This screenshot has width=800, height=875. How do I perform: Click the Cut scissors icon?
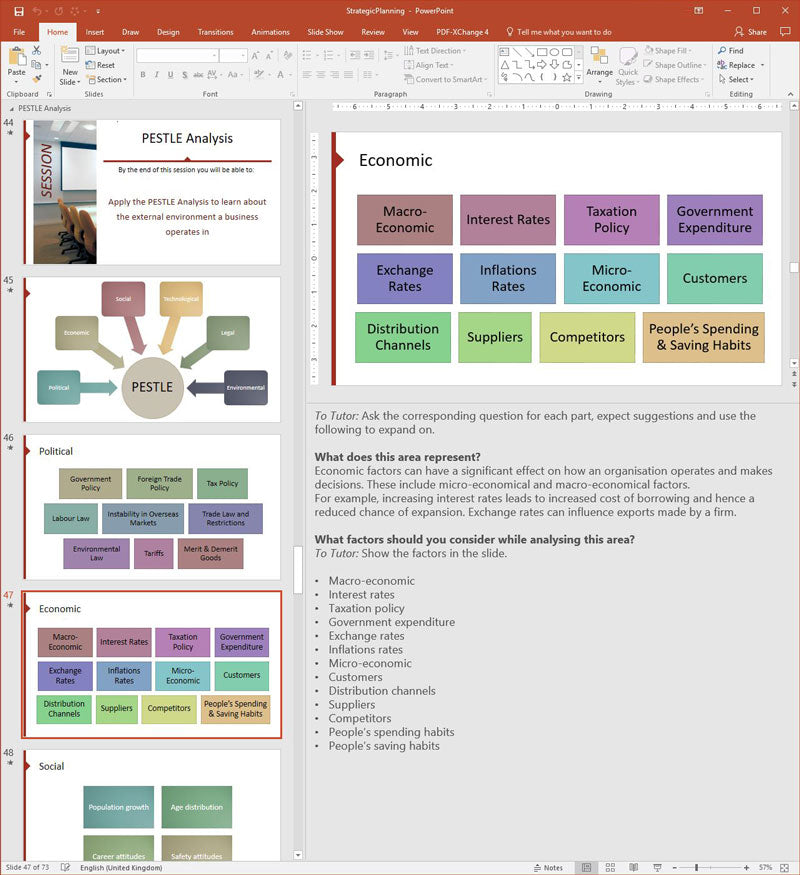37,51
